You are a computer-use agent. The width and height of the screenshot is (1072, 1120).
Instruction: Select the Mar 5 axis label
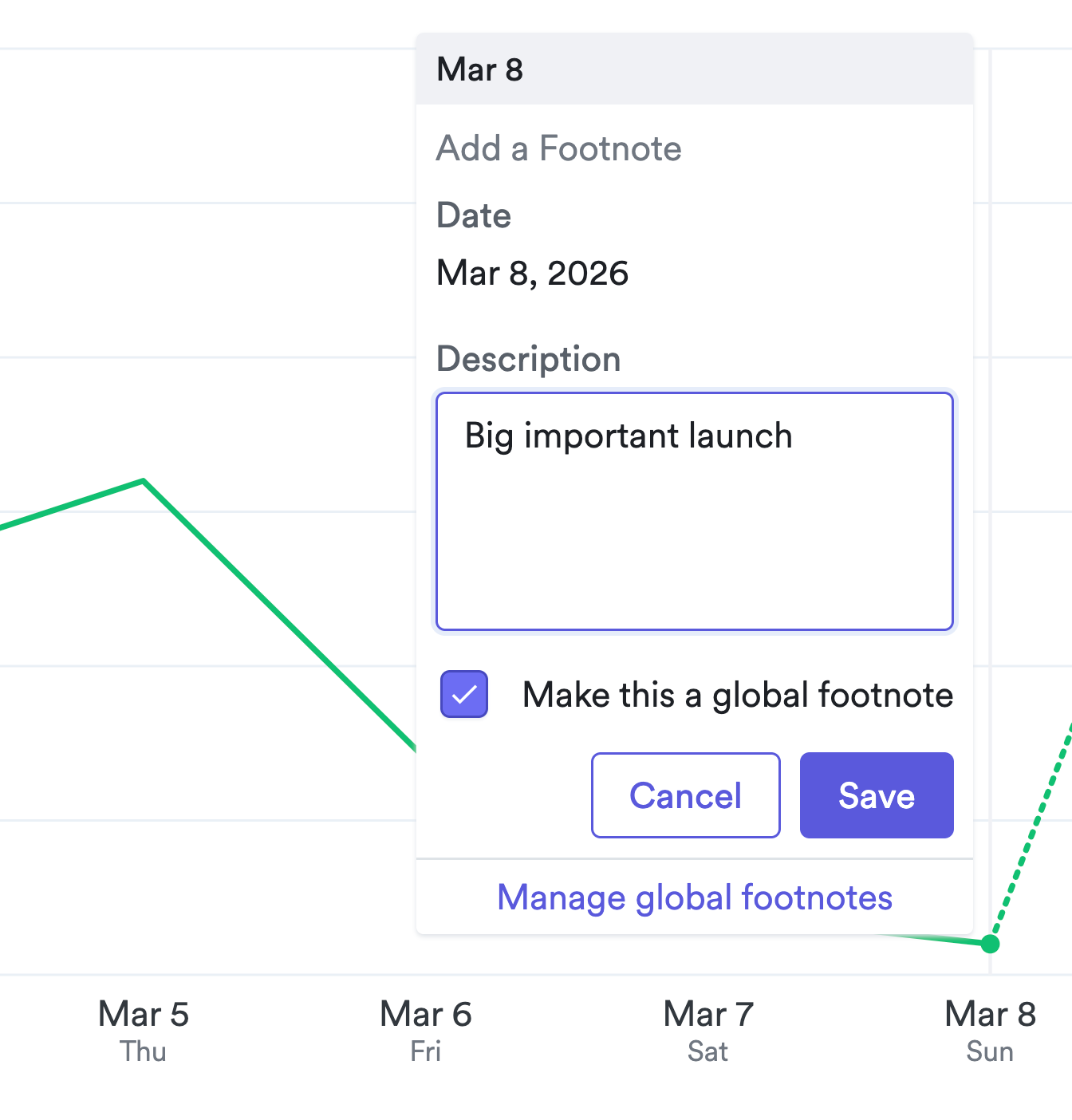144,1015
